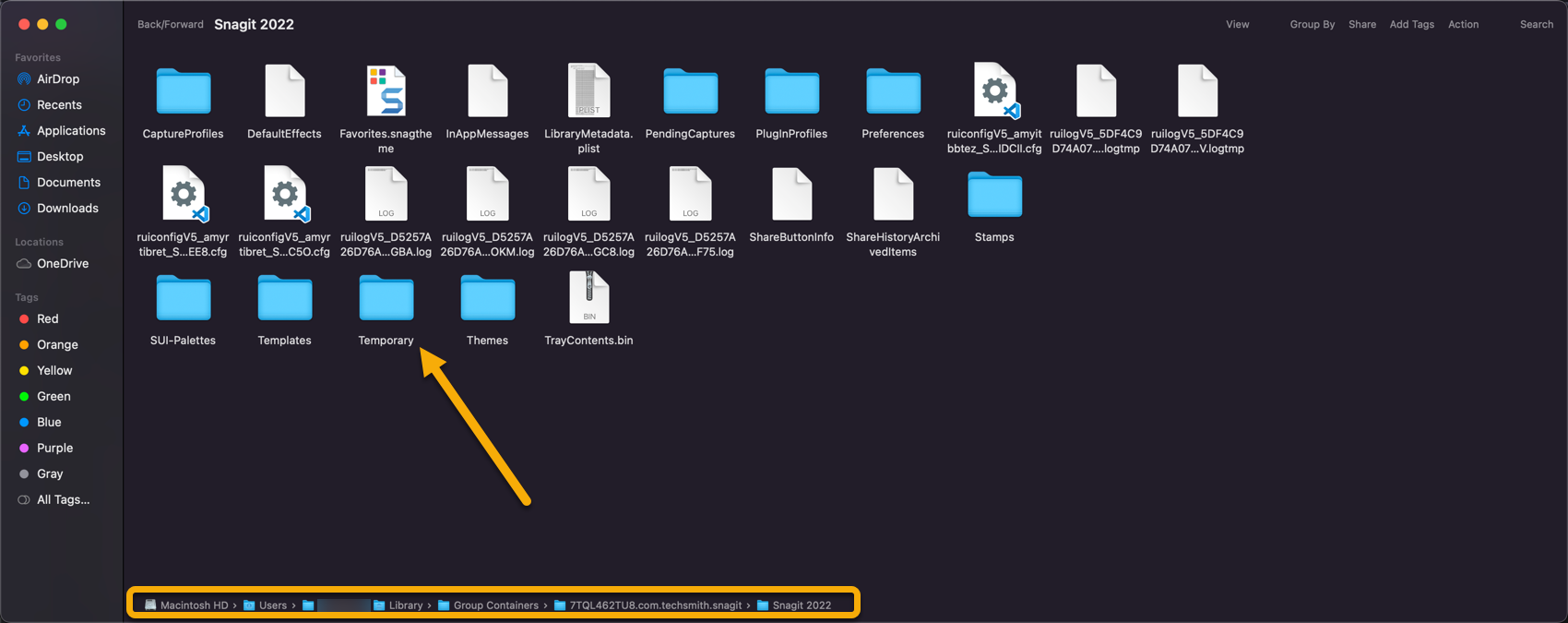Select the InAppMessages file
Image resolution: width=1568 pixels, height=623 pixels.
(x=487, y=91)
